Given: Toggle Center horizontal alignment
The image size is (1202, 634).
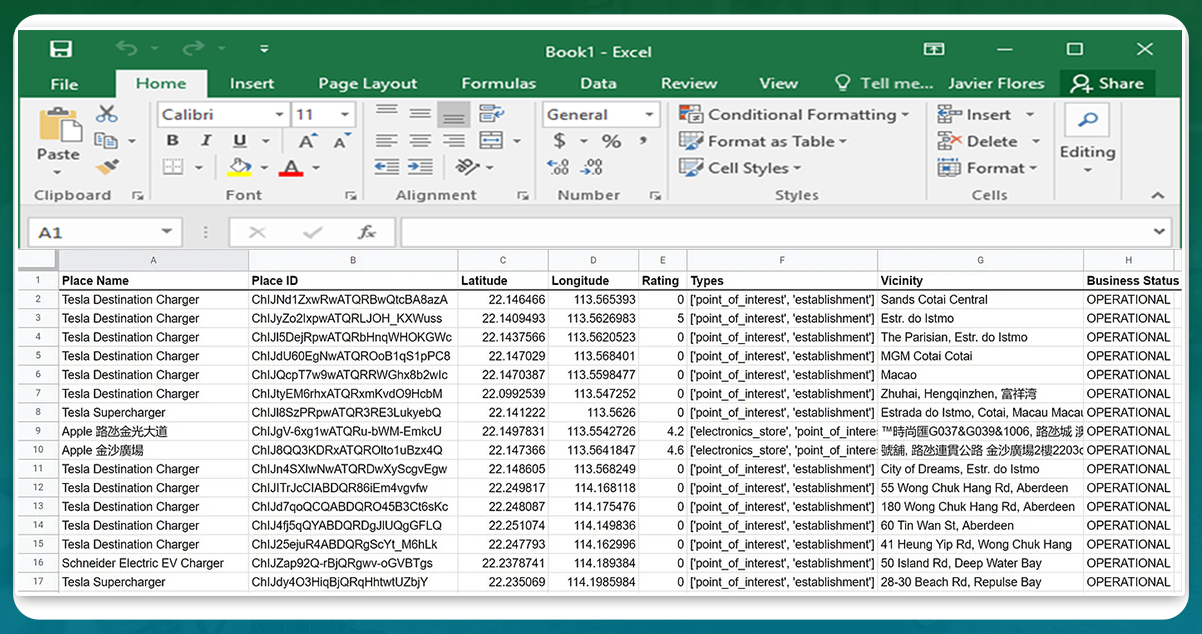Looking at the screenshot, I should [421, 141].
